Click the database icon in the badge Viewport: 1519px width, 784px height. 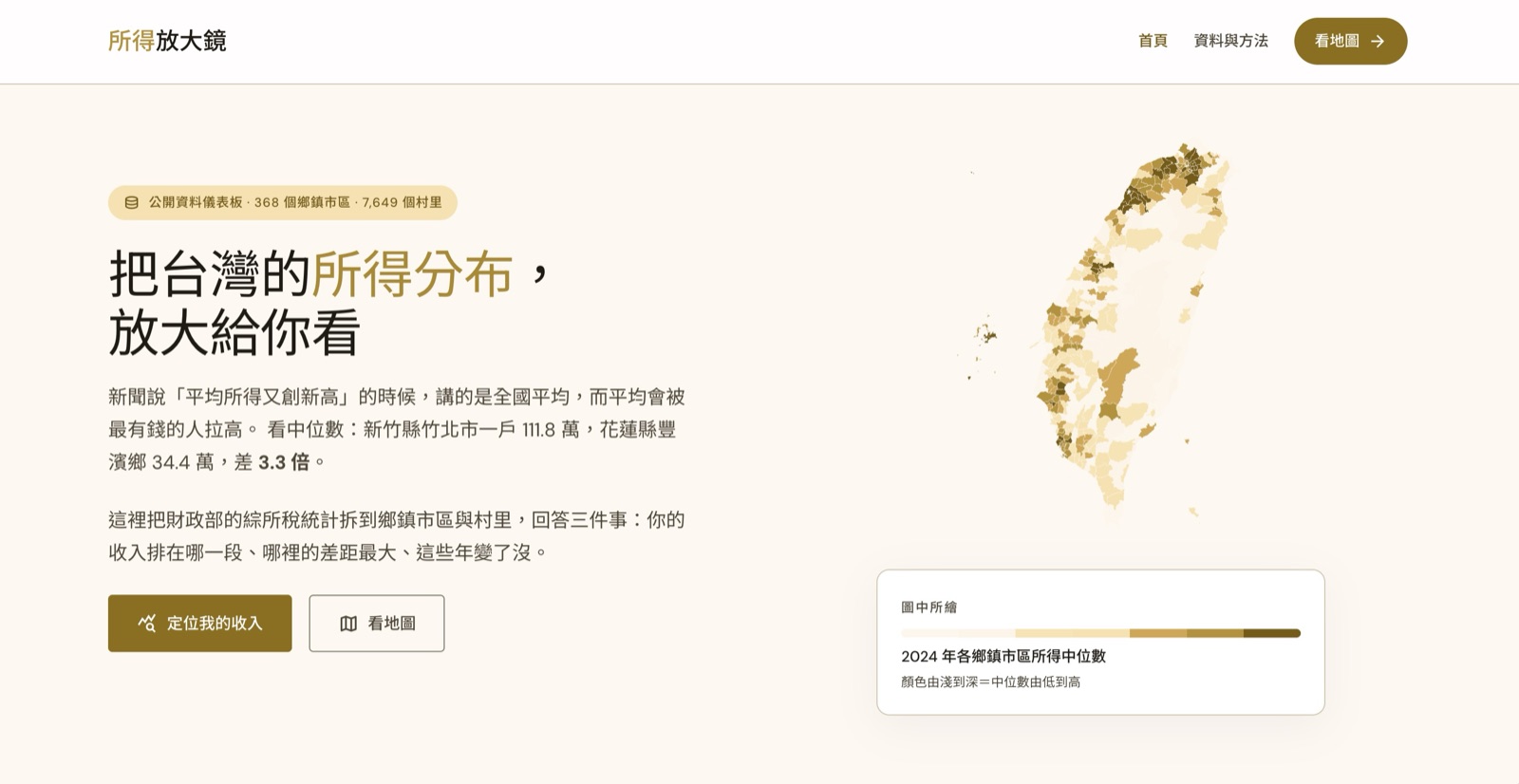pyautogui.click(x=132, y=202)
